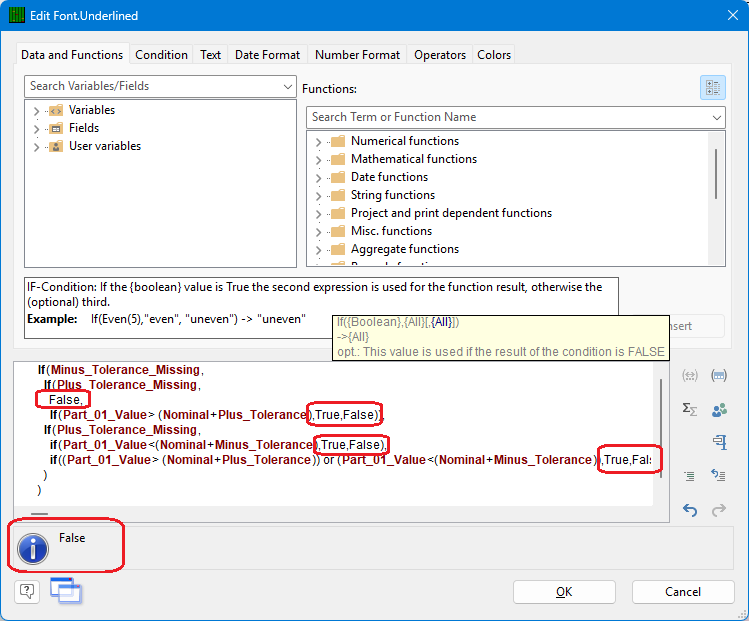
Task: Click the remove indentation icon
Action: (x=719, y=476)
